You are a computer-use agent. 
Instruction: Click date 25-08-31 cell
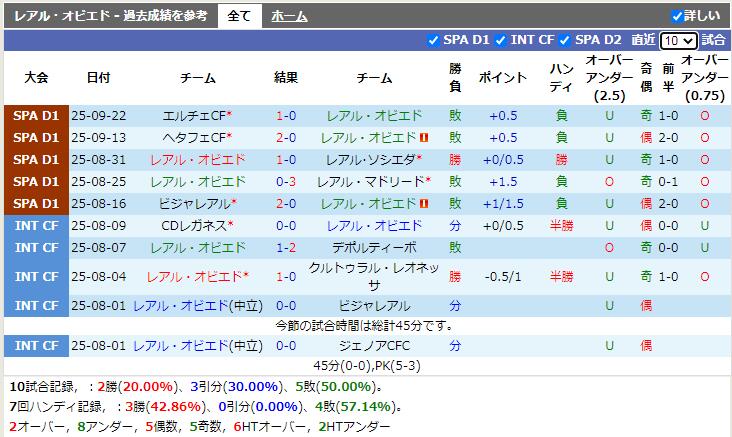click(99, 160)
